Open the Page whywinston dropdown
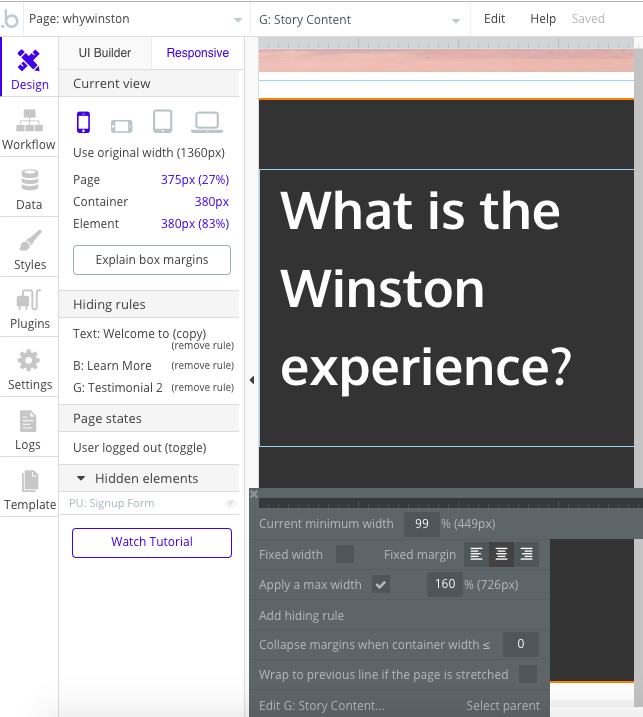643x717 pixels. pyautogui.click(x=136, y=19)
